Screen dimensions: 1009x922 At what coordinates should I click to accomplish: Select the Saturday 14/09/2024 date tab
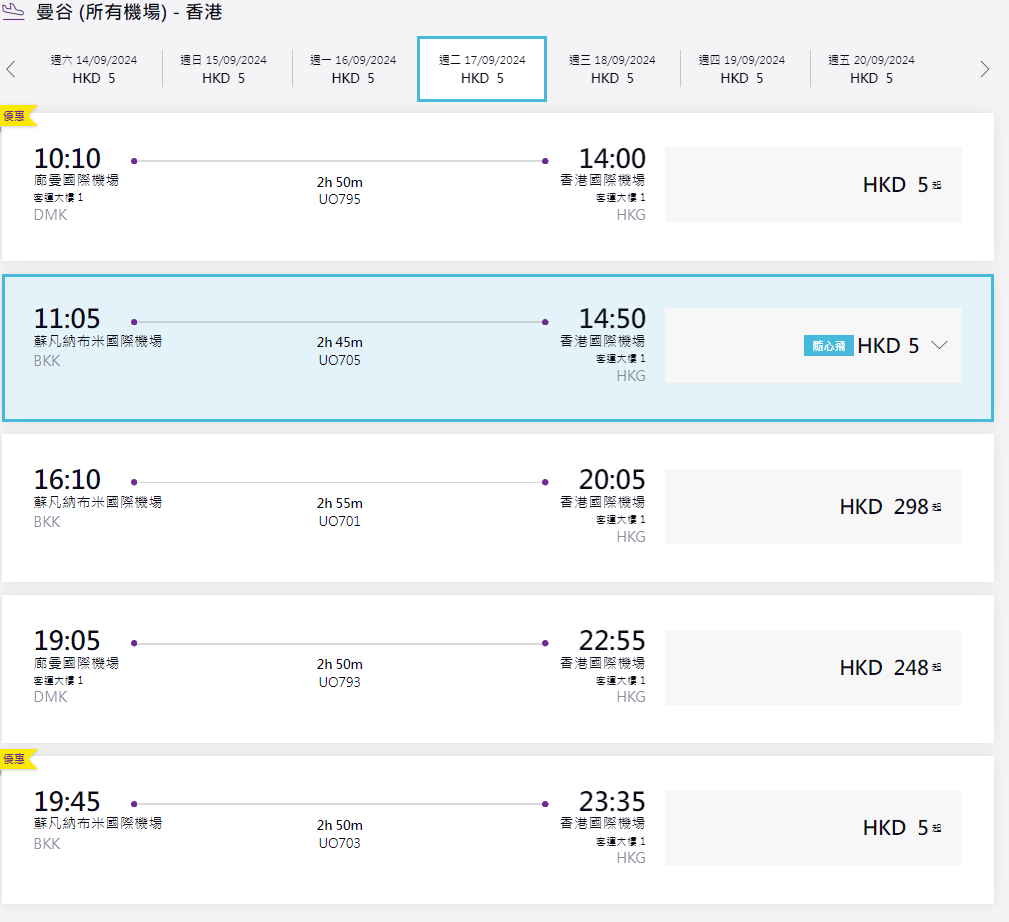pyautogui.click(x=94, y=69)
